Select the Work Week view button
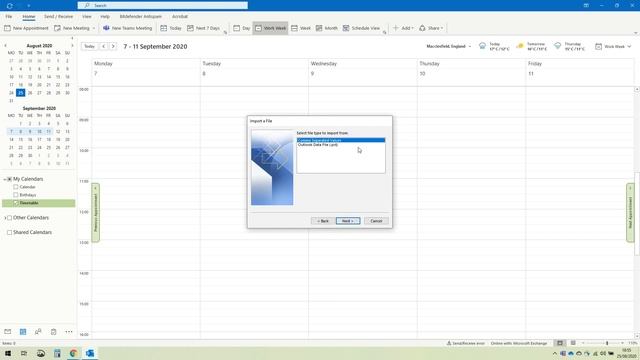 (270, 28)
